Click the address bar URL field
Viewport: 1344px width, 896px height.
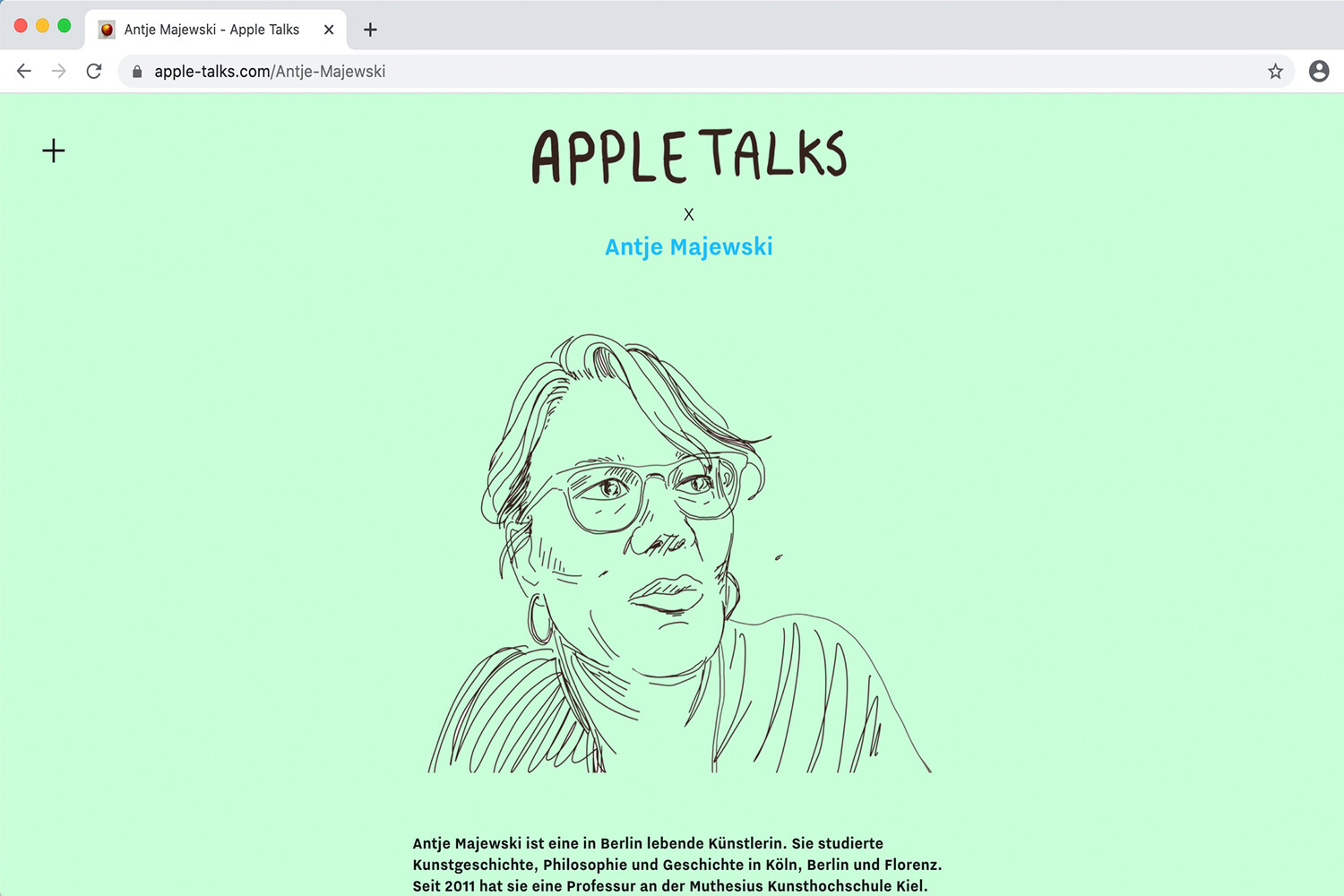pyautogui.click(x=706, y=71)
